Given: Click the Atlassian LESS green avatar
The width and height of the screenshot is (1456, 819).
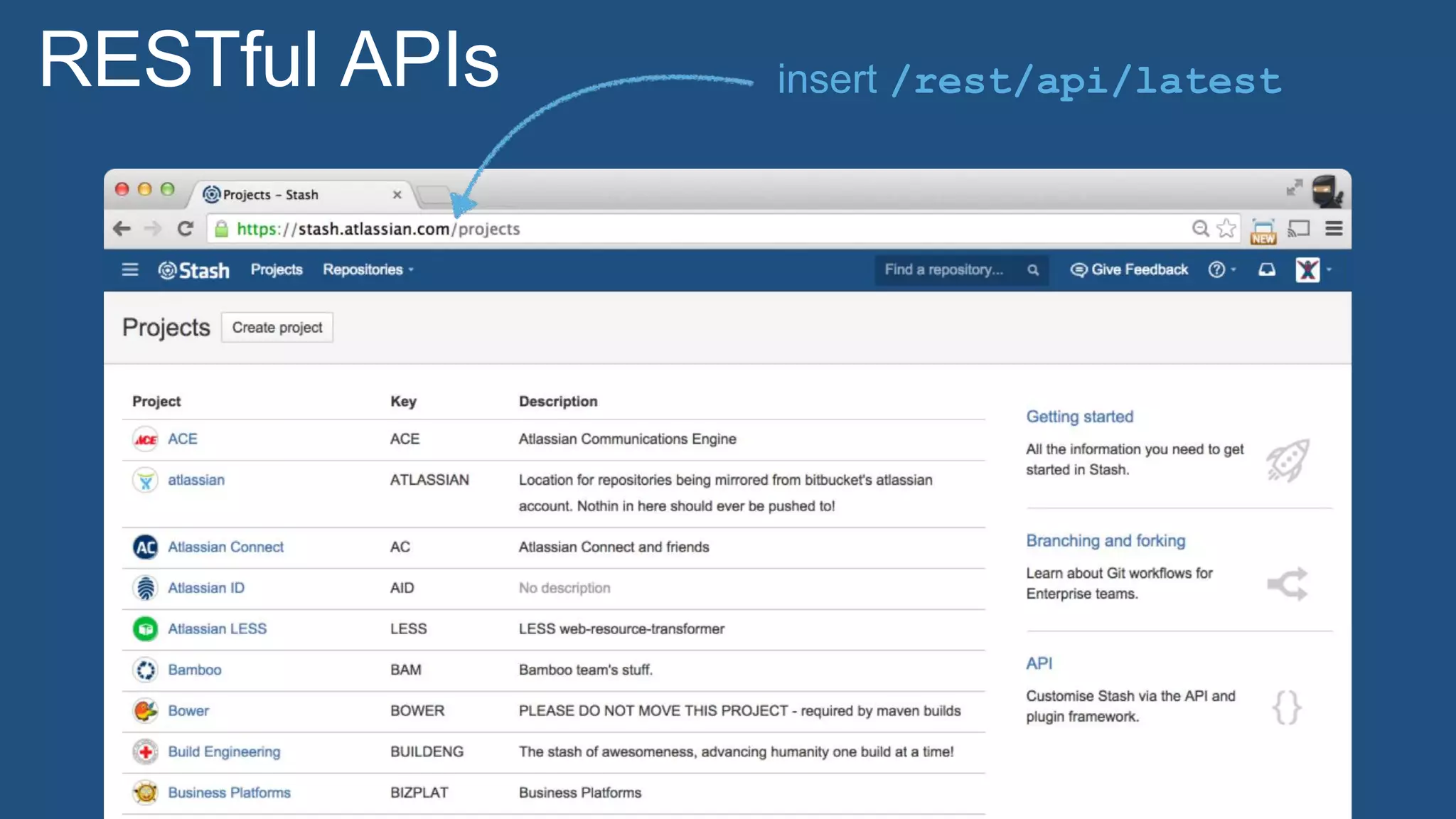Looking at the screenshot, I should 146,629.
